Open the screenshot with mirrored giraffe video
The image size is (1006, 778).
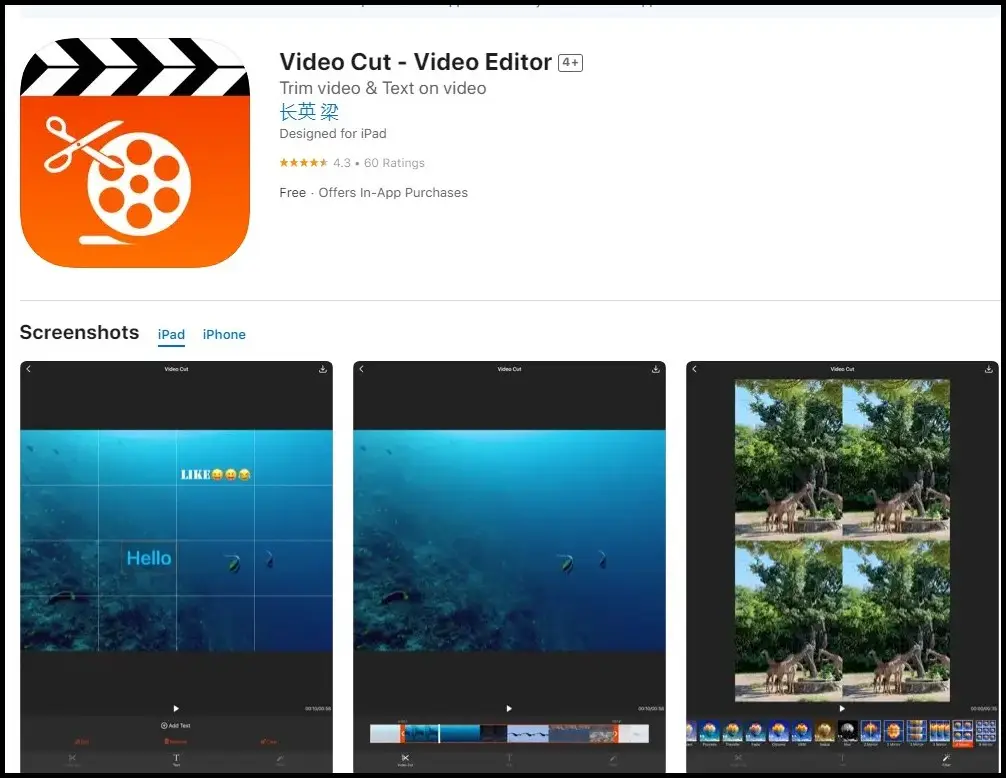tap(842, 567)
